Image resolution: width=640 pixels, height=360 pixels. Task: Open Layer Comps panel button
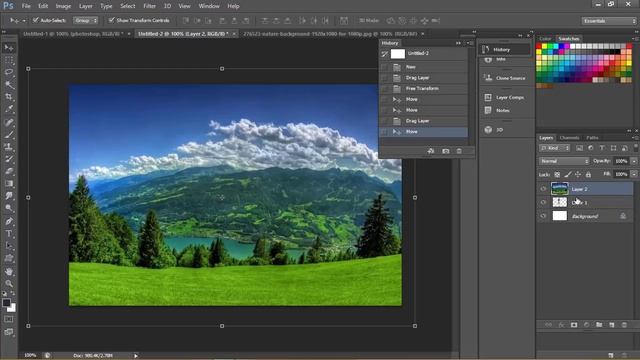tap(505, 98)
